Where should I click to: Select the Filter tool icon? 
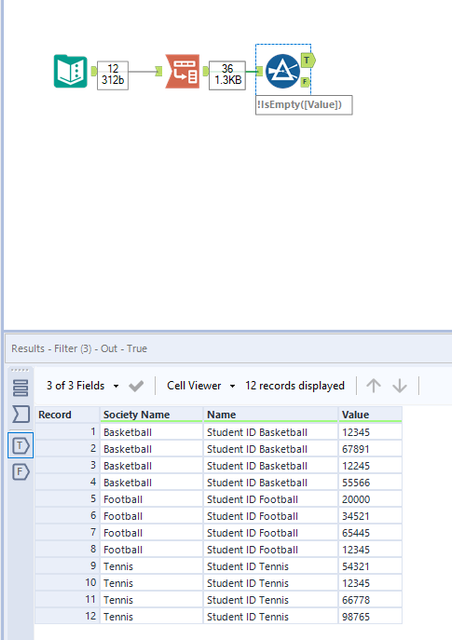coord(283,71)
